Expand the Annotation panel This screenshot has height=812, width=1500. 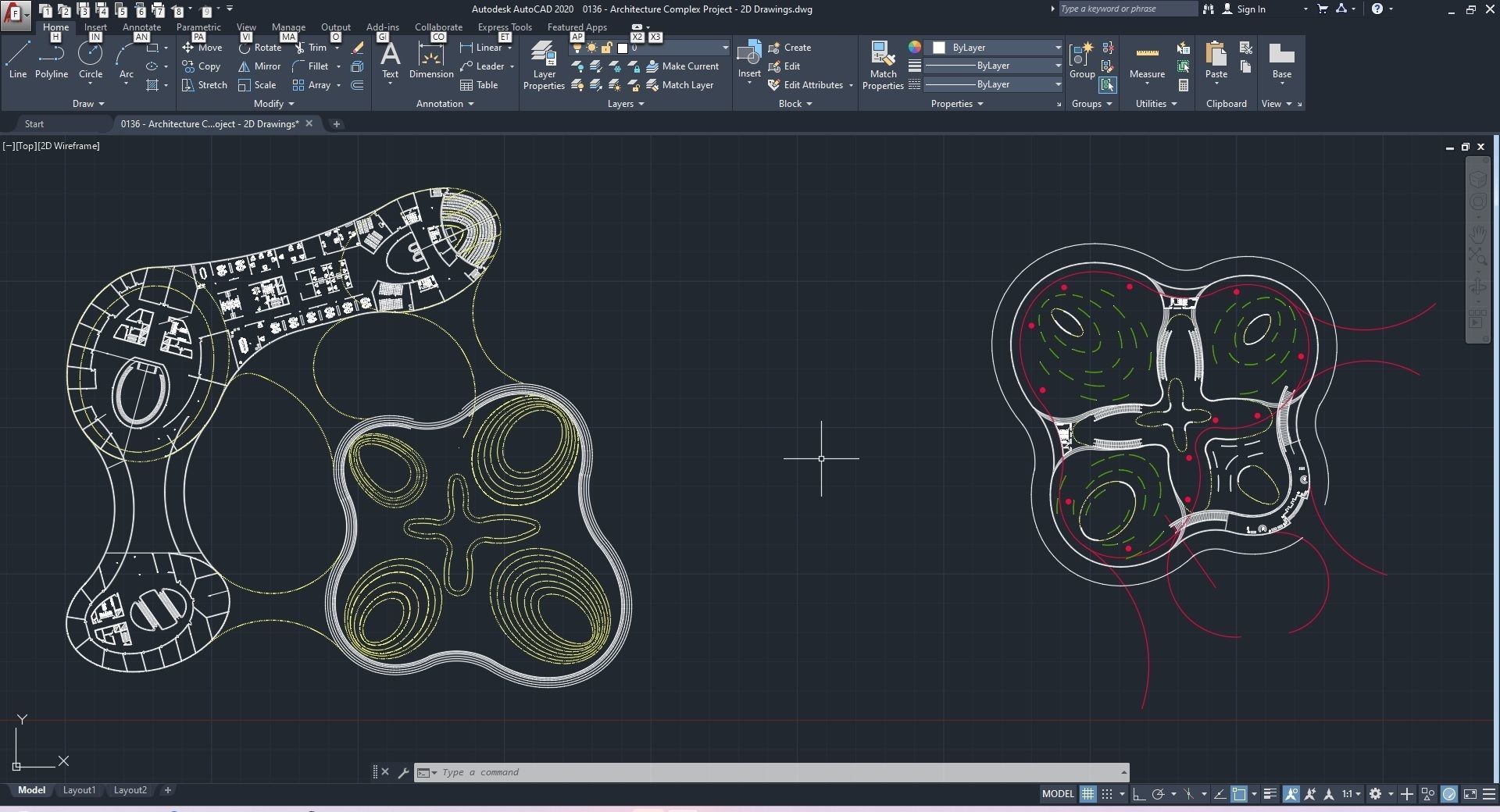[x=445, y=104]
